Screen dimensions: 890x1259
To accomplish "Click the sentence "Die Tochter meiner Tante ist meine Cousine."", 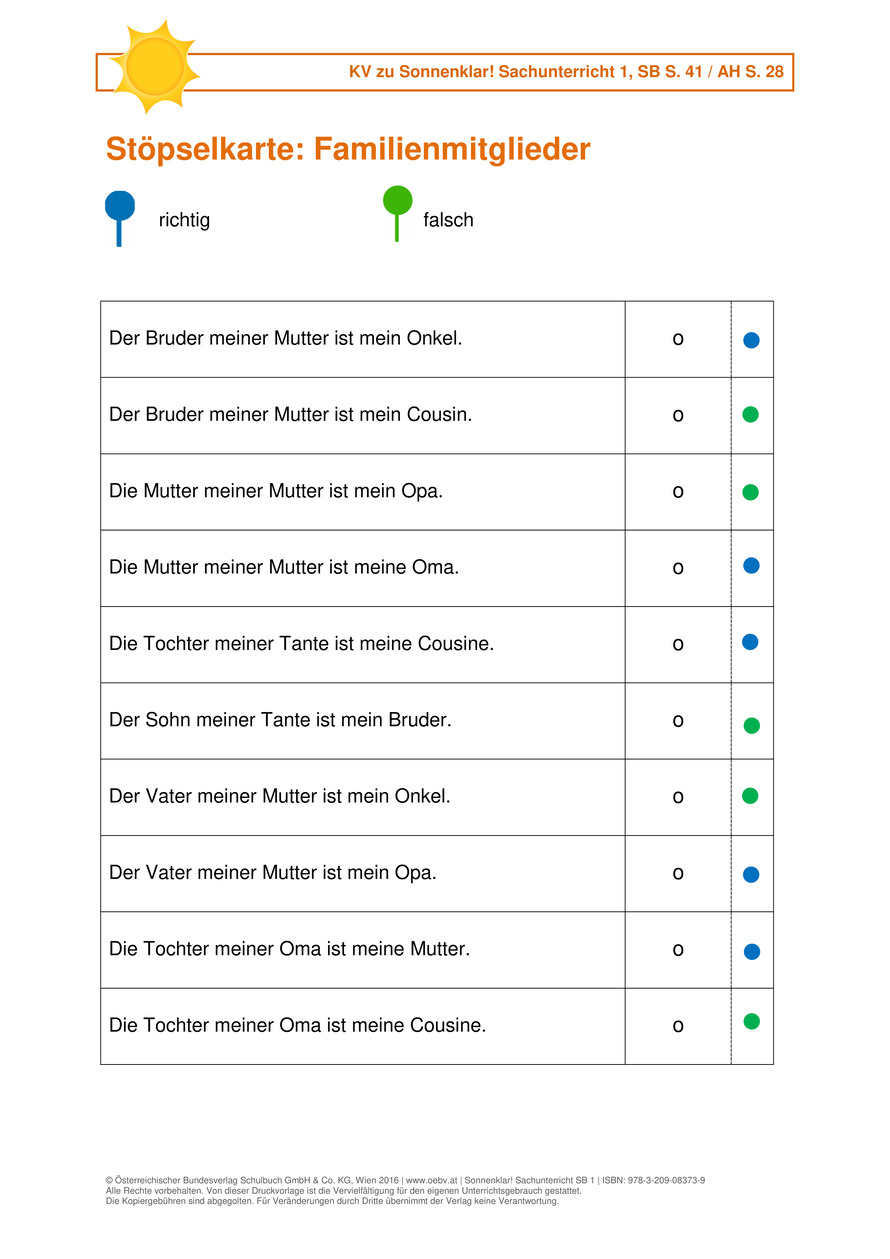I will click(x=301, y=644).
